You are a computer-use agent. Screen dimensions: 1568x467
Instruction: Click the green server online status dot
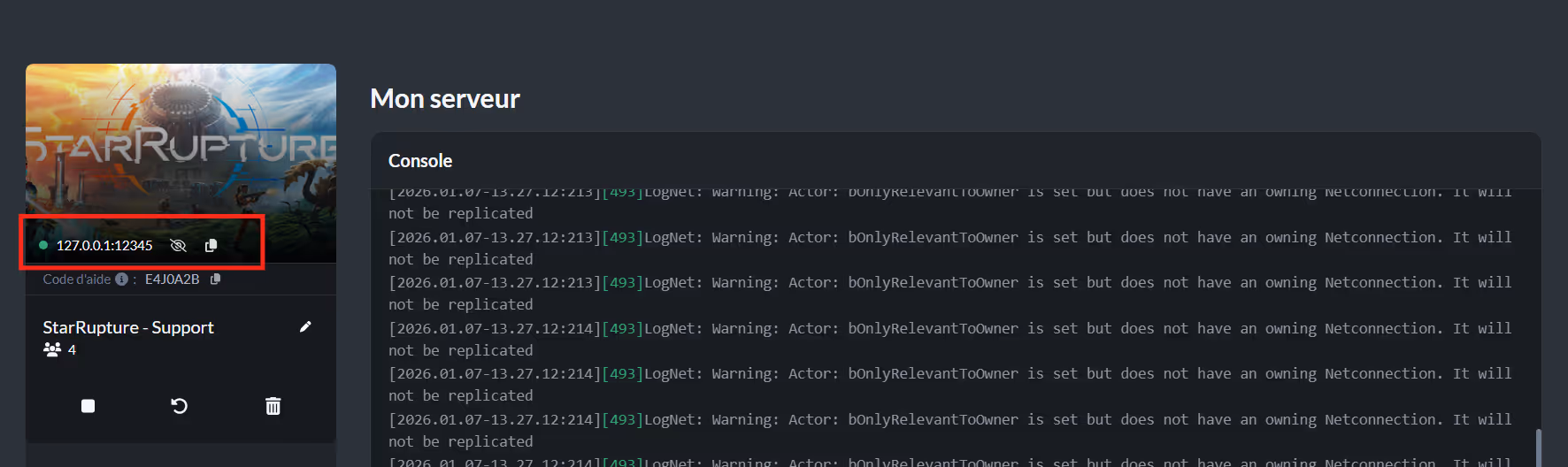(x=43, y=245)
